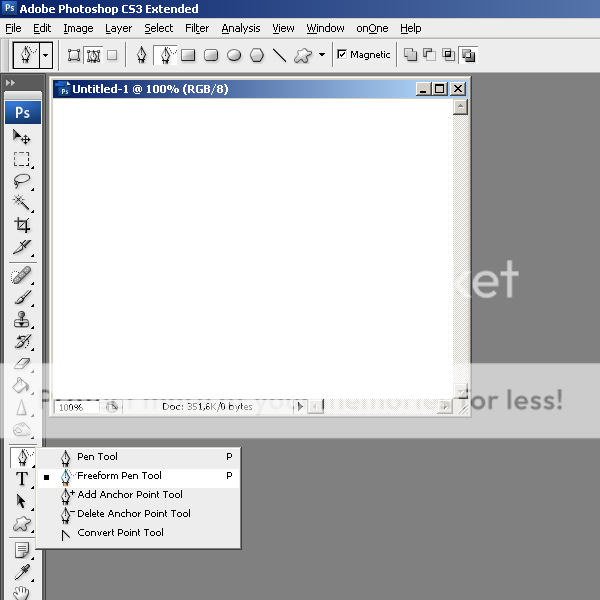Activate the Hand tool
Image resolution: width=600 pixels, height=600 pixels.
(21, 593)
